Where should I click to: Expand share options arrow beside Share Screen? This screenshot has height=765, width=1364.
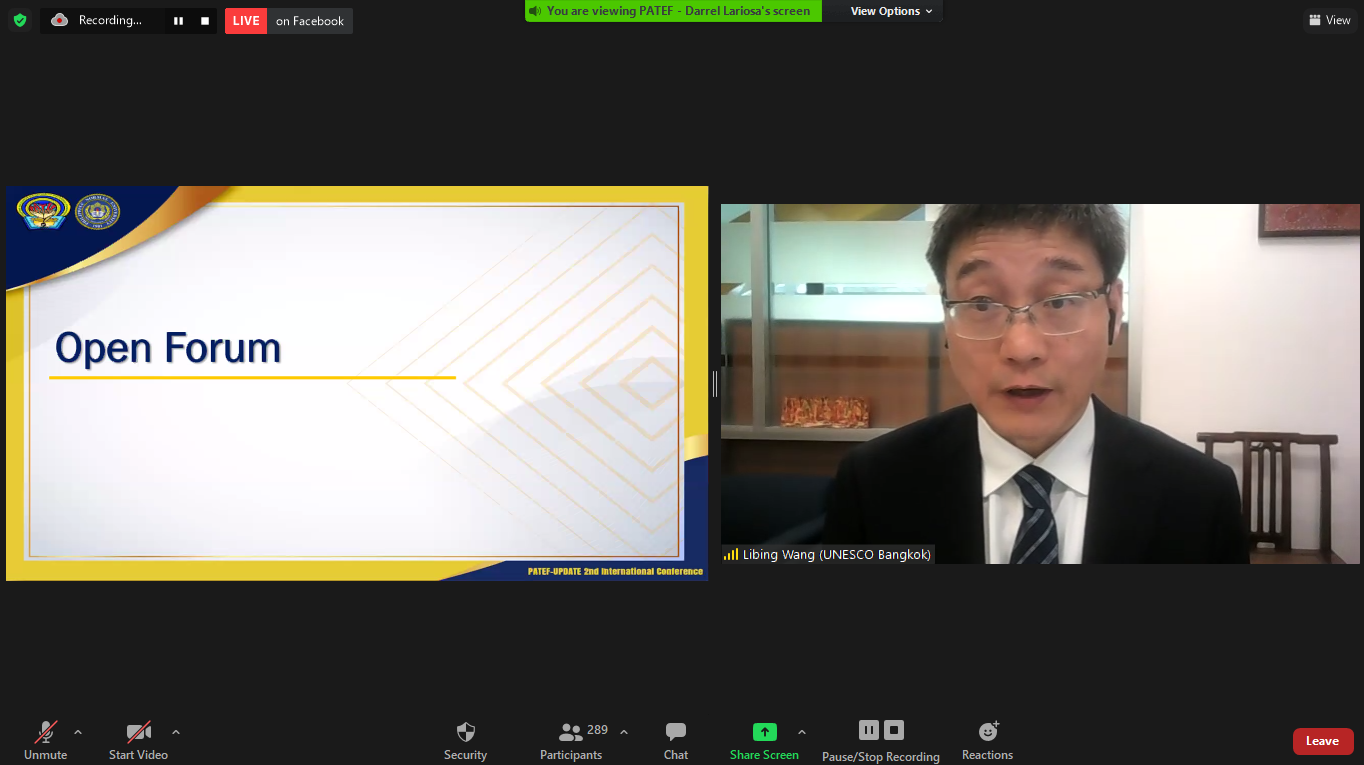pyautogui.click(x=802, y=732)
